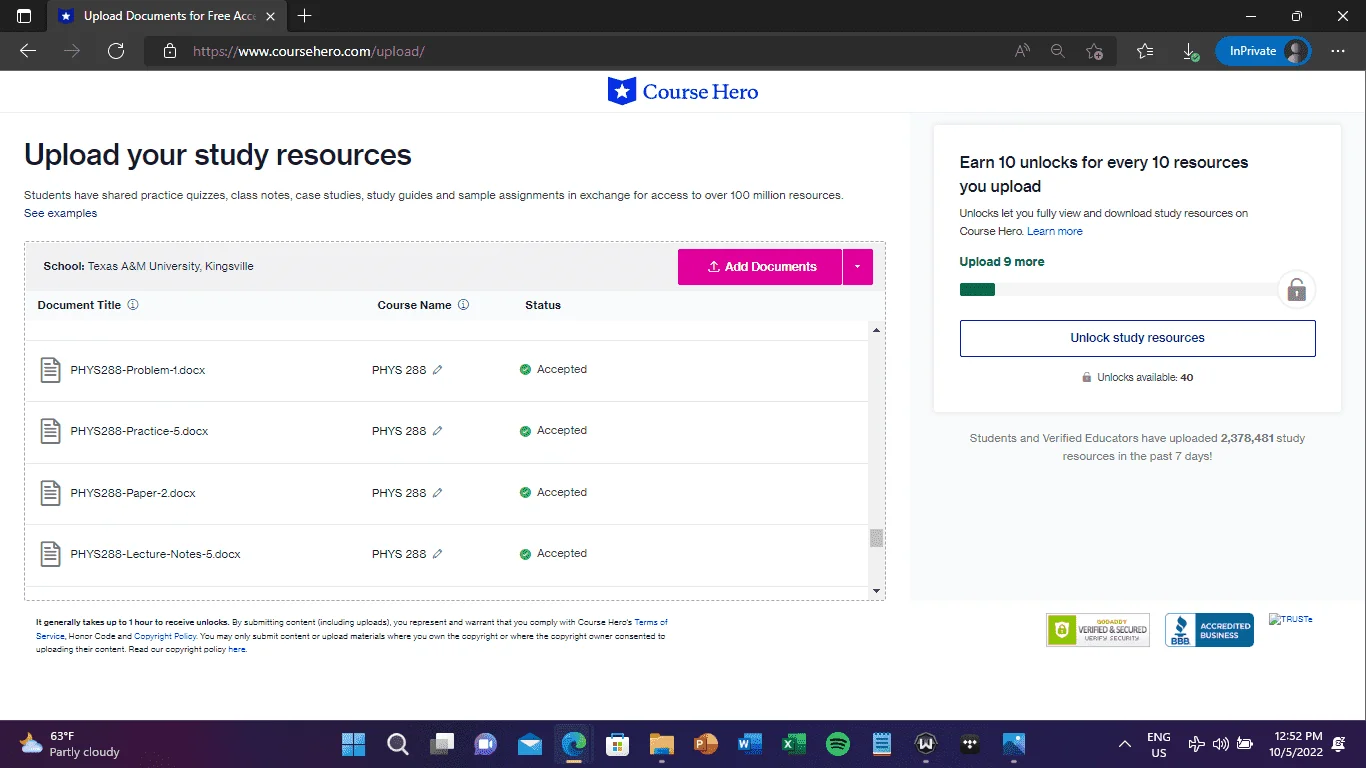Open Word from the taskbar
The width and height of the screenshot is (1366, 768).
750,744
